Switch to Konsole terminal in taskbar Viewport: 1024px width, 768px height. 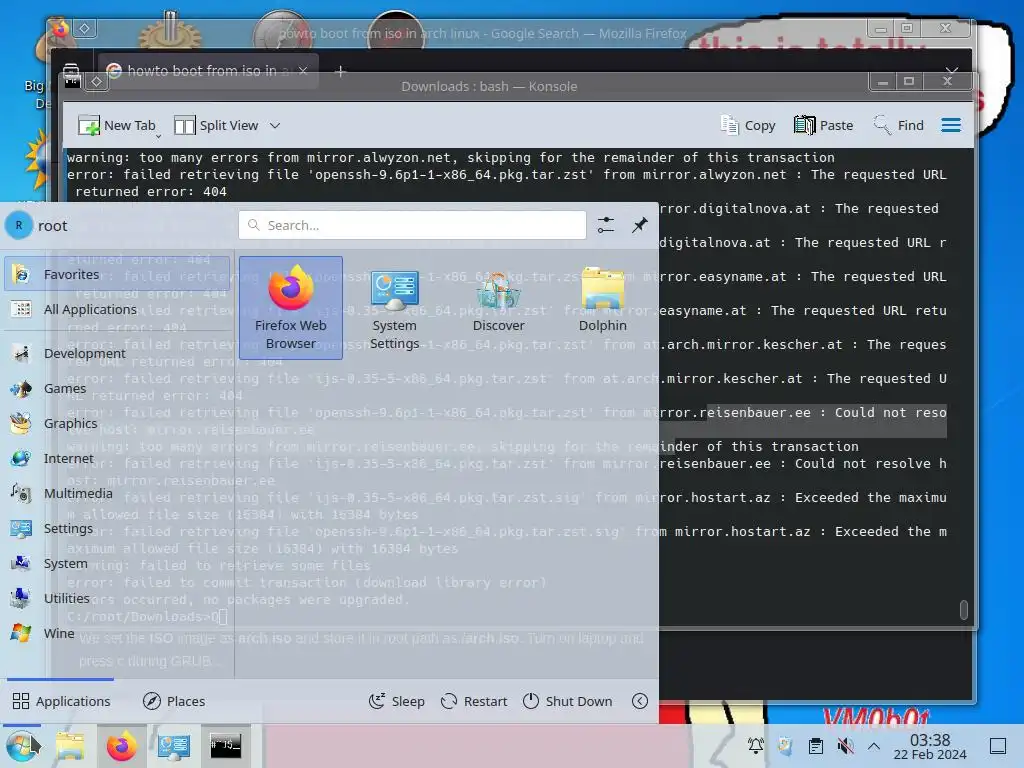pyautogui.click(x=225, y=746)
